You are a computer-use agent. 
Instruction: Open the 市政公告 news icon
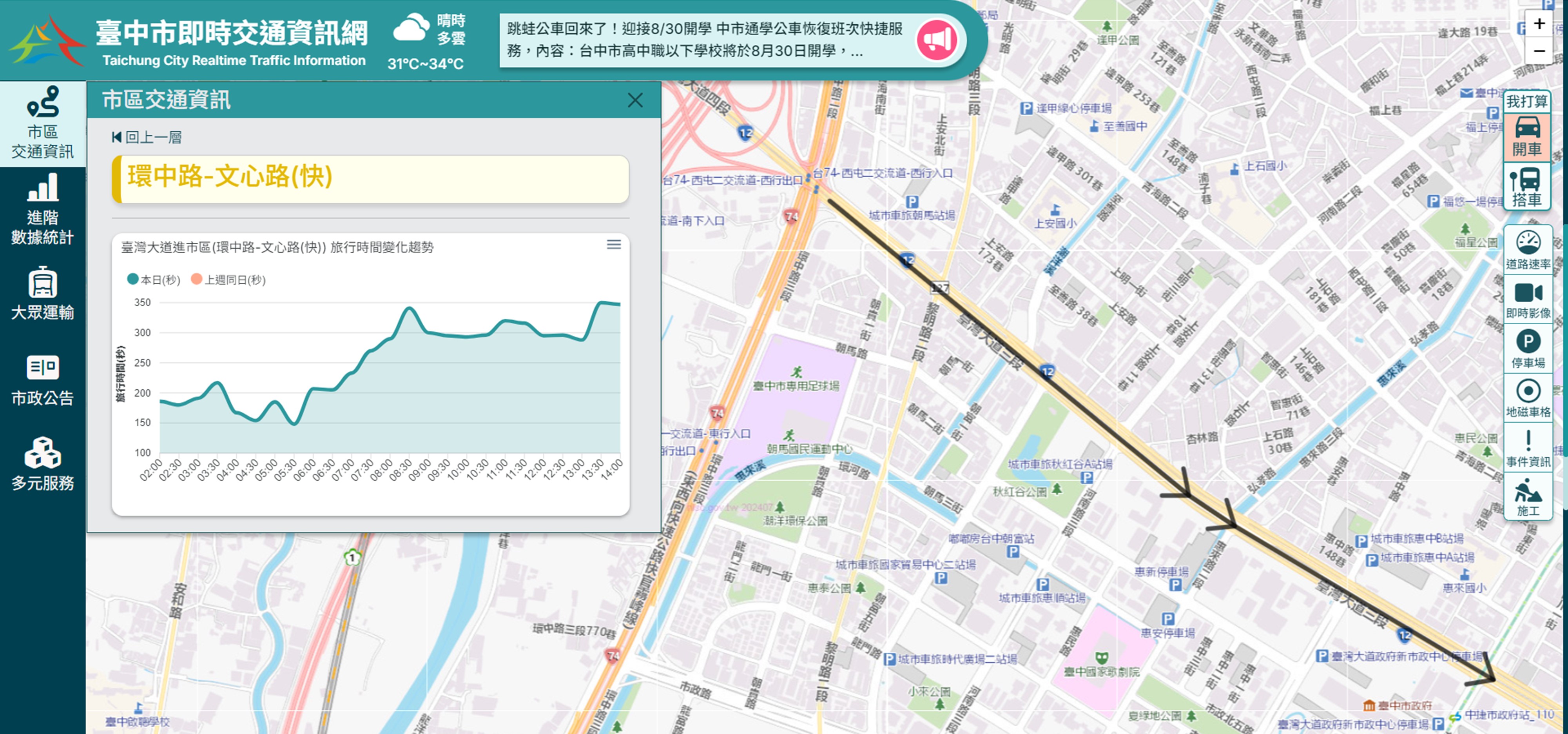click(x=43, y=367)
